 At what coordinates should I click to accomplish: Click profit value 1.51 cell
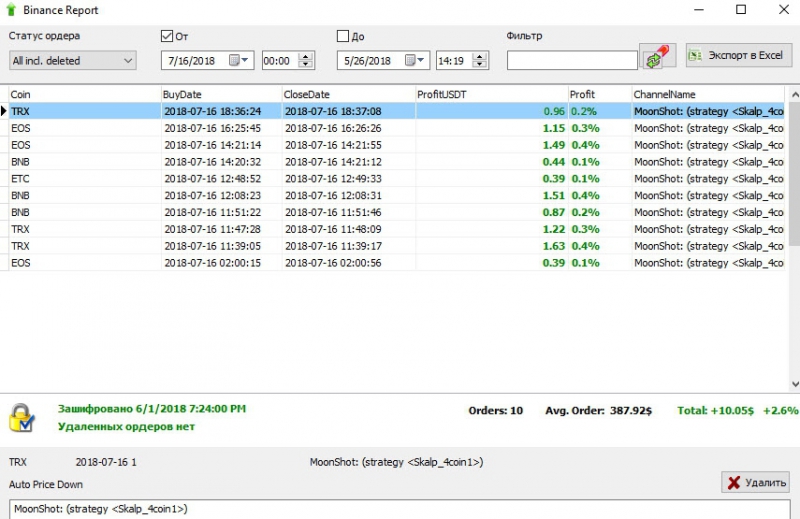(x=492, y=195)
